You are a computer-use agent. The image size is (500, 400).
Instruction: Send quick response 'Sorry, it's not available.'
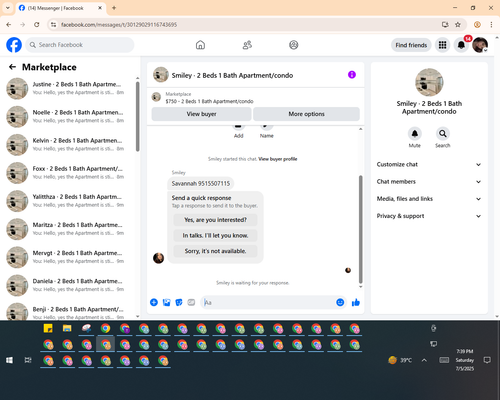(x=215, y=251)
